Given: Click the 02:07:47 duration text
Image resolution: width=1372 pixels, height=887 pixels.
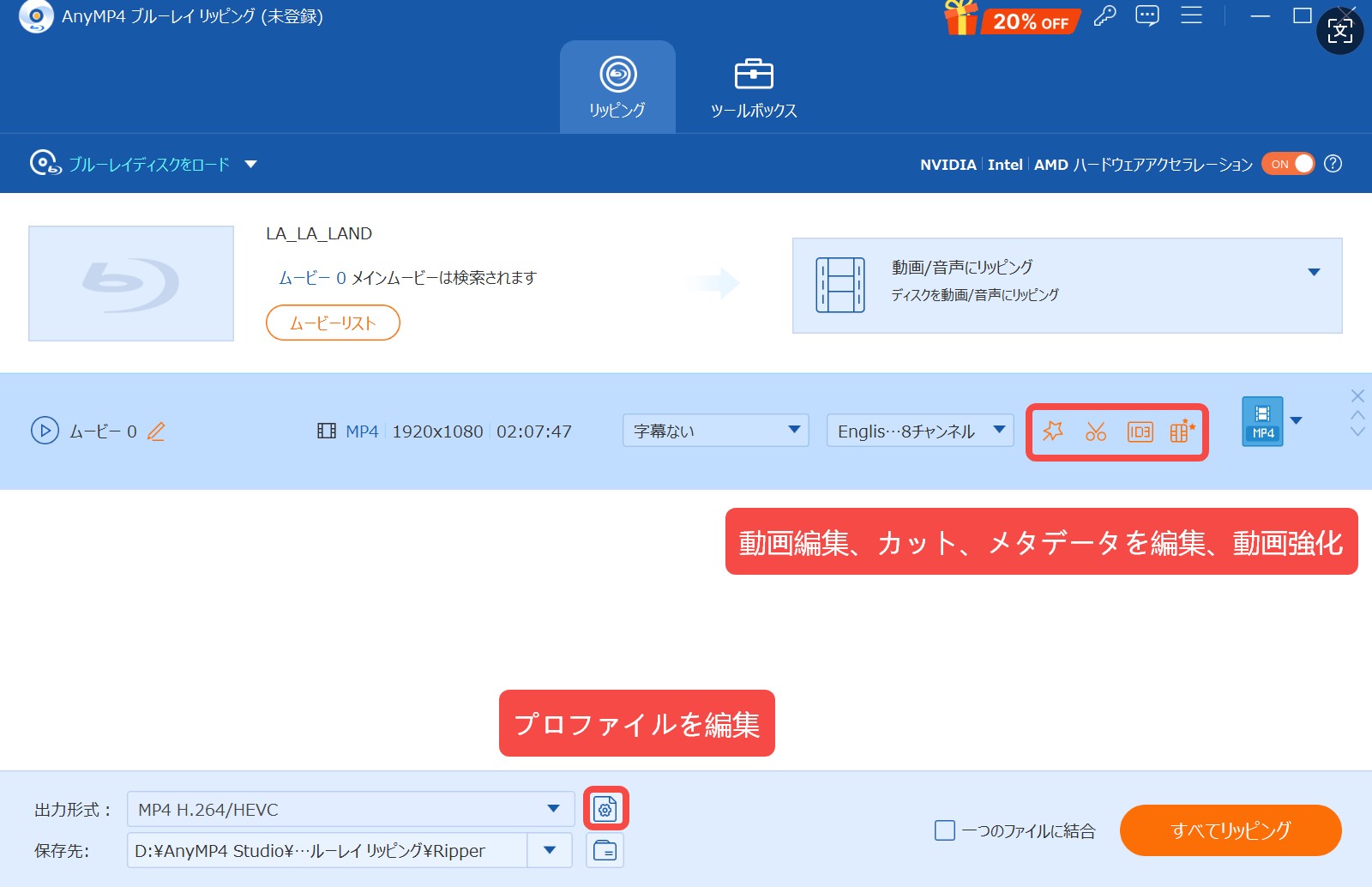Looking at the screenshot, I should pos(534,431).
